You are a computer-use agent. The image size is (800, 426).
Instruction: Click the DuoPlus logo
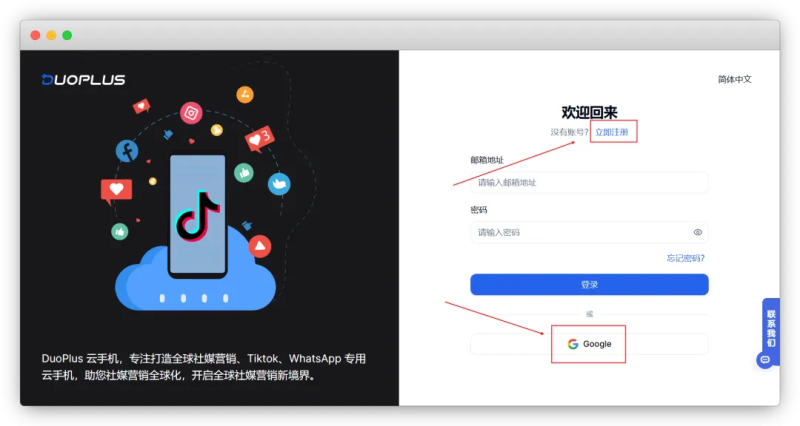[x=83, y=80]
